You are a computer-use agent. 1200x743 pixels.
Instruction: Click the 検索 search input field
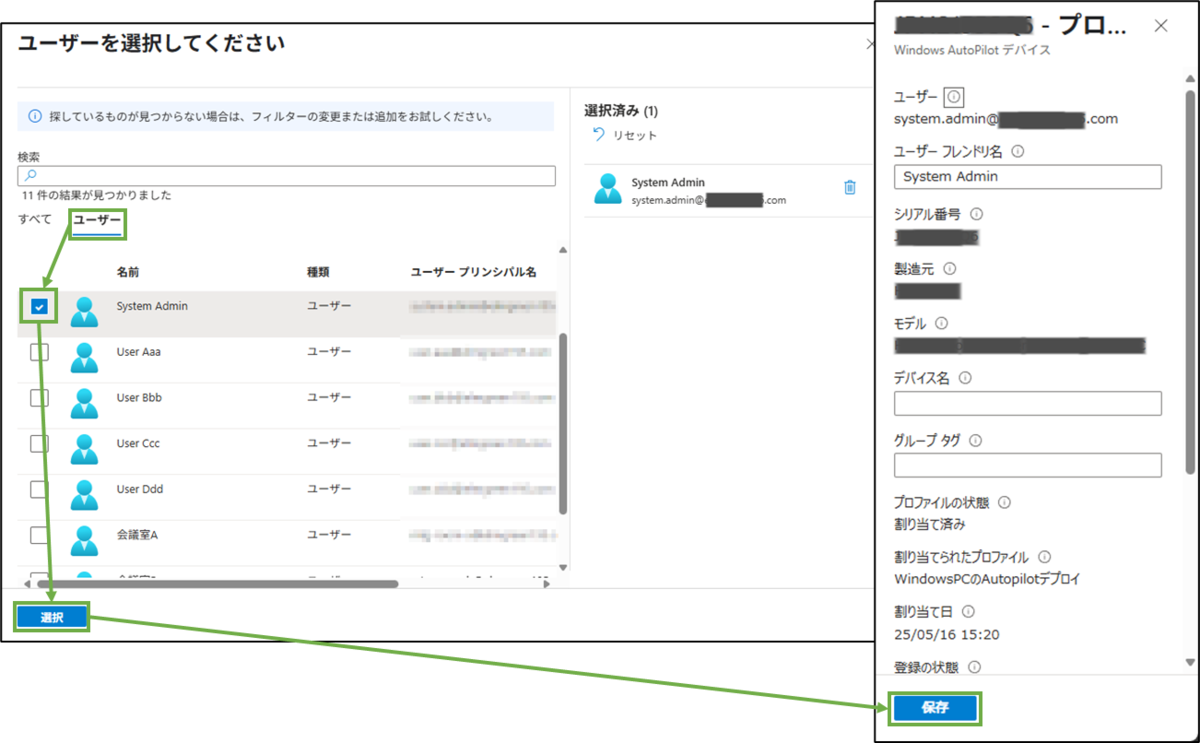point(286,176)
